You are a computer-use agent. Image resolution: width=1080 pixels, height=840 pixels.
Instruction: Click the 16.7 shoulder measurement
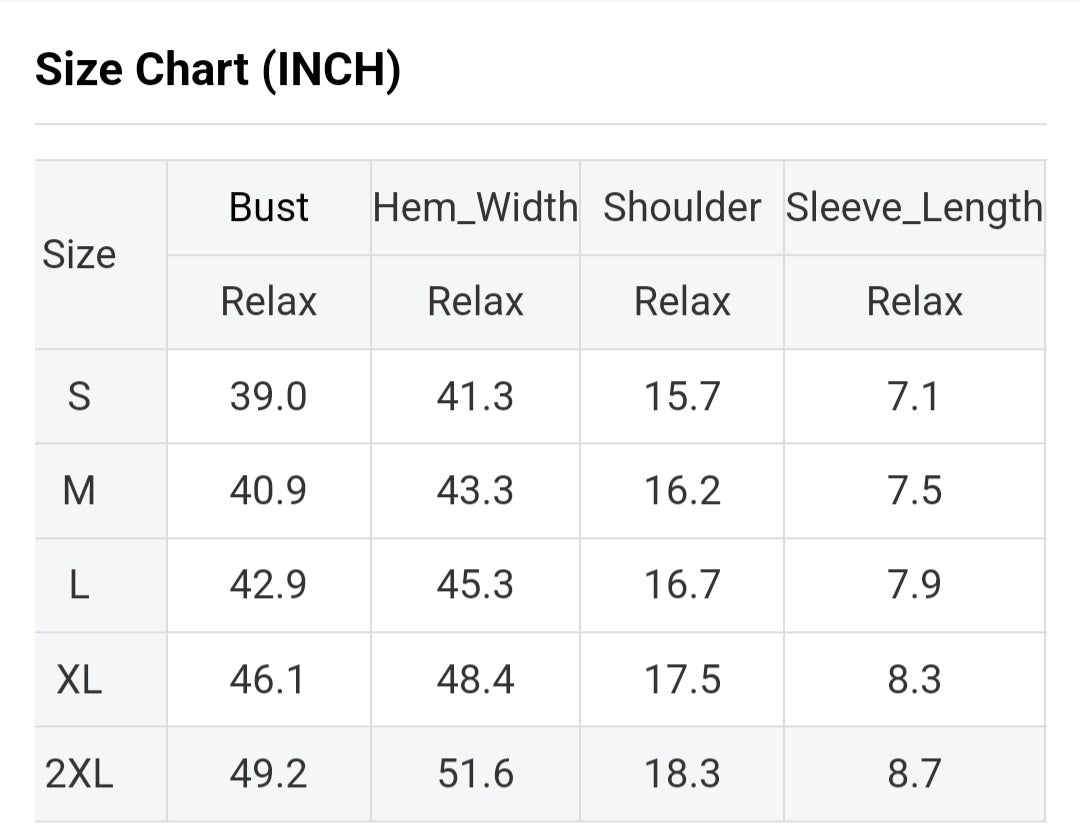(682, 585)
